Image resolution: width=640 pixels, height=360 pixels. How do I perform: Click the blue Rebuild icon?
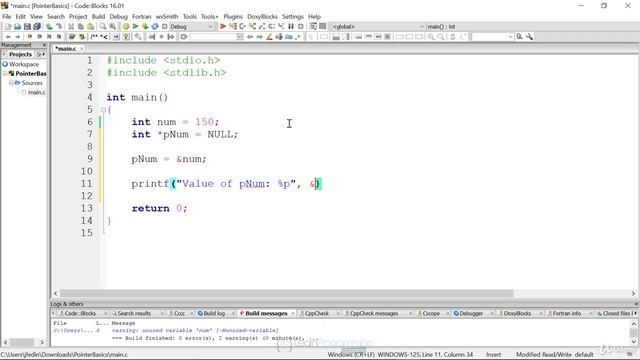pyautogui.click(x=155, y=27)
